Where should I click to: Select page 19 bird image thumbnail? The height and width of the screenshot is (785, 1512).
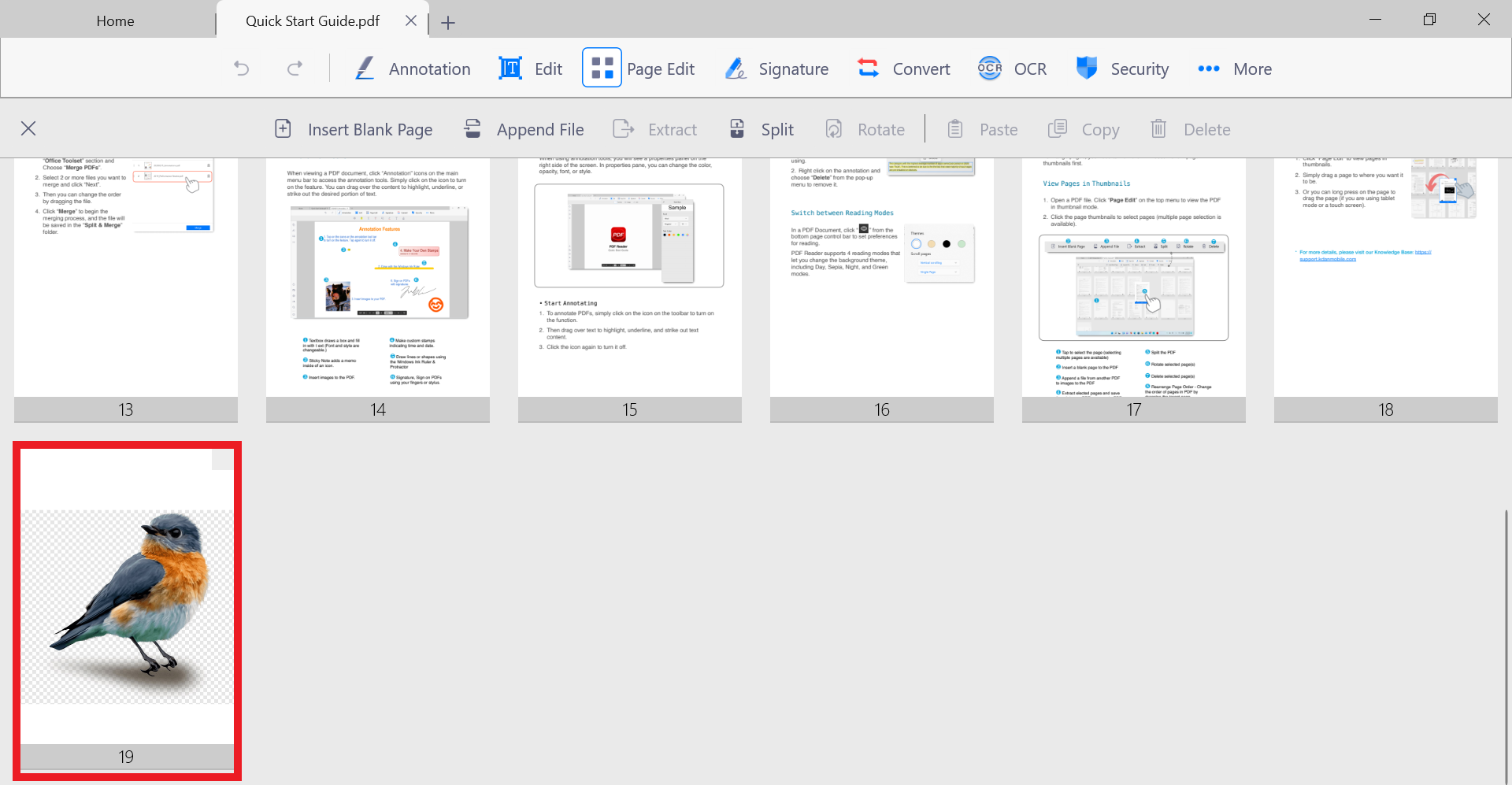click(128, 610)
